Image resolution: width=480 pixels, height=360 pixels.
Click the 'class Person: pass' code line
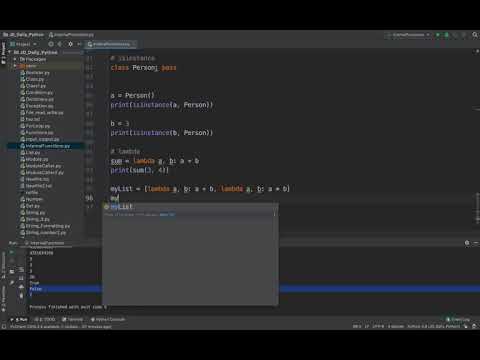[x=143, y=68]
